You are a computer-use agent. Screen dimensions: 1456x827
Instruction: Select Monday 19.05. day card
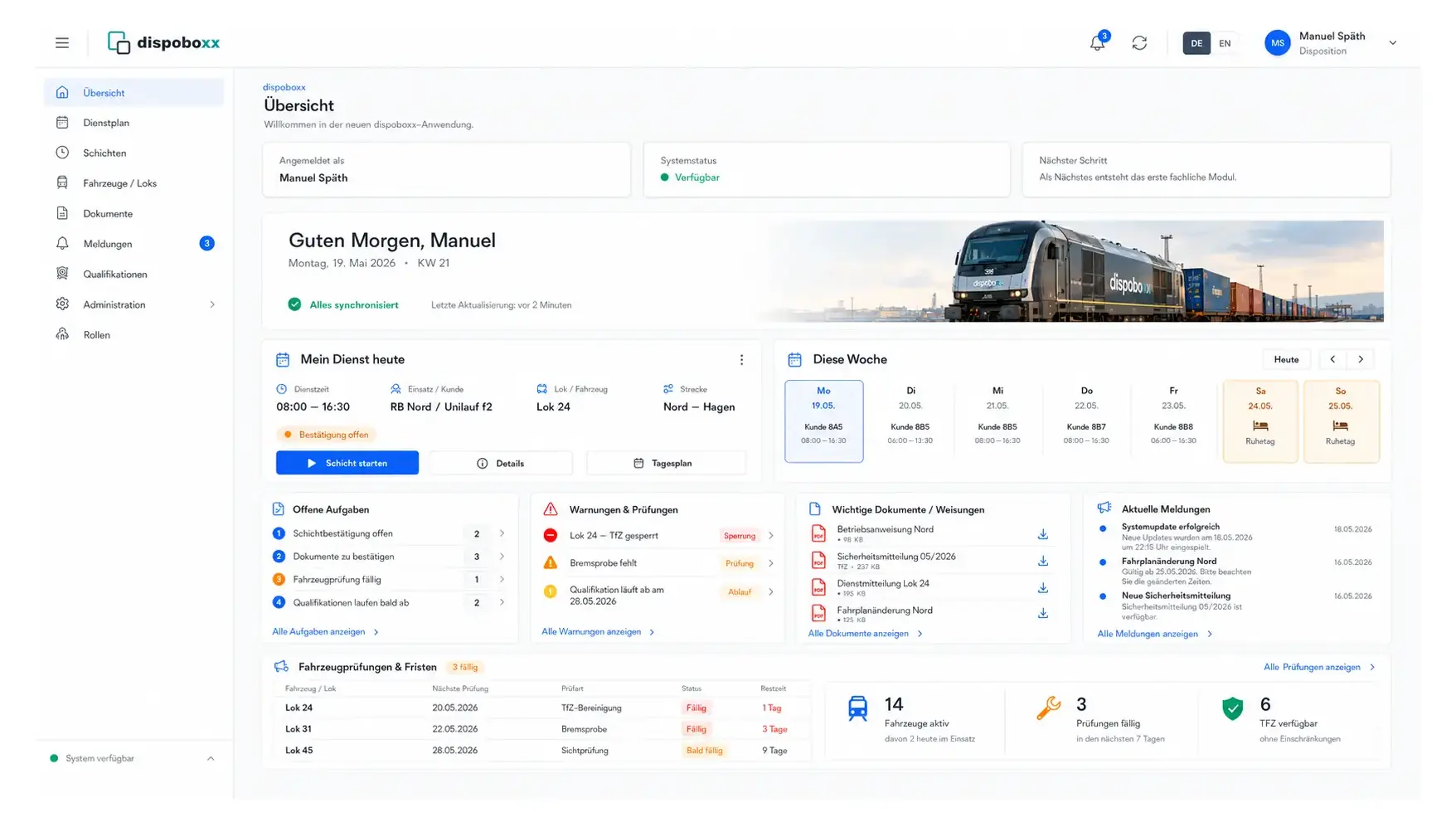tap(823, 421)
